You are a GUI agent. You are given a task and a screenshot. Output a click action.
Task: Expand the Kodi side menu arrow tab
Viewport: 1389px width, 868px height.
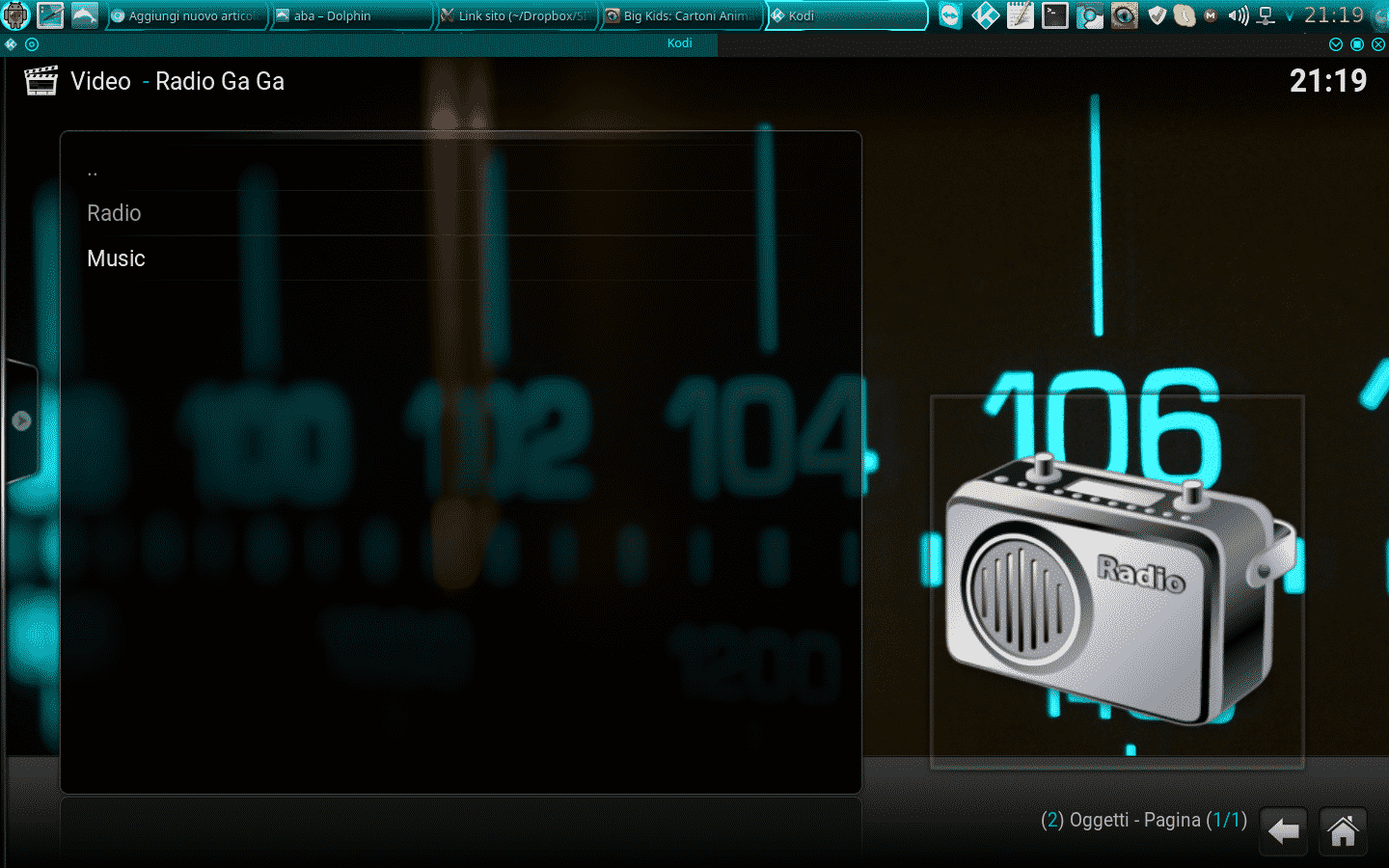pos(21,420)
